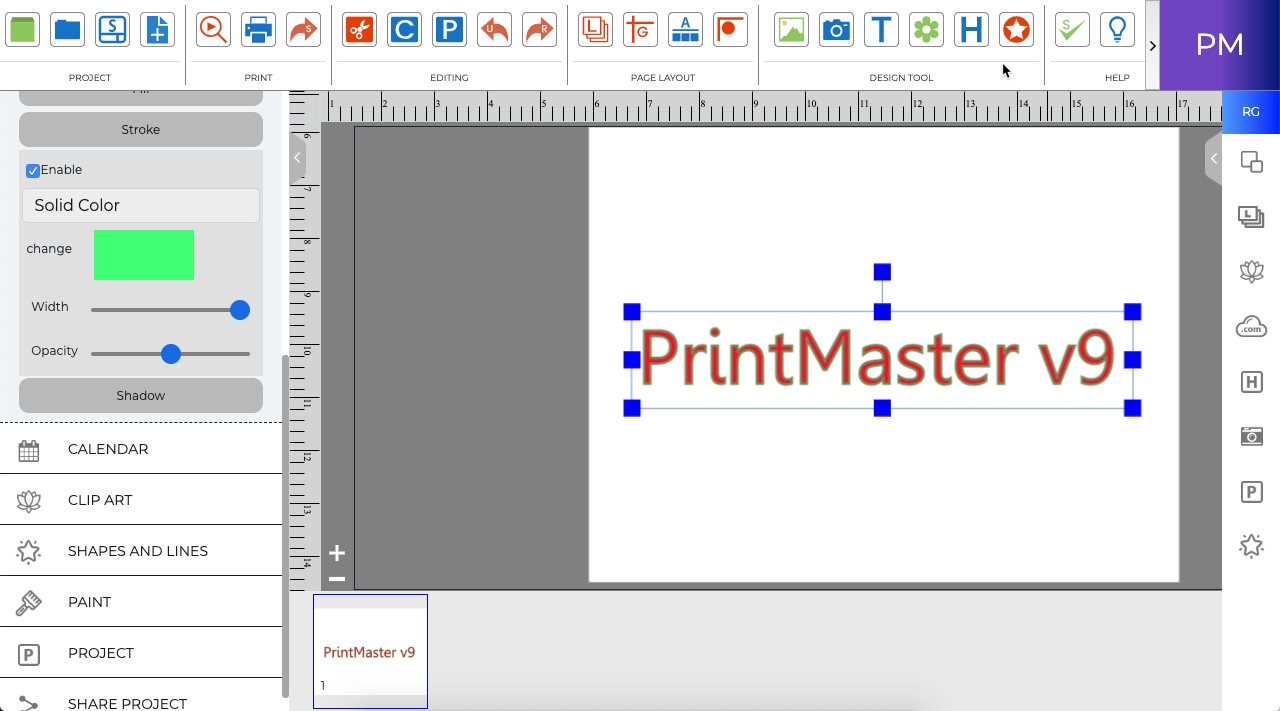Click the help lightbulb icon
The width and height of the screenshot is (1280, 711).
pyautogui.click(x=1117, y=29)
